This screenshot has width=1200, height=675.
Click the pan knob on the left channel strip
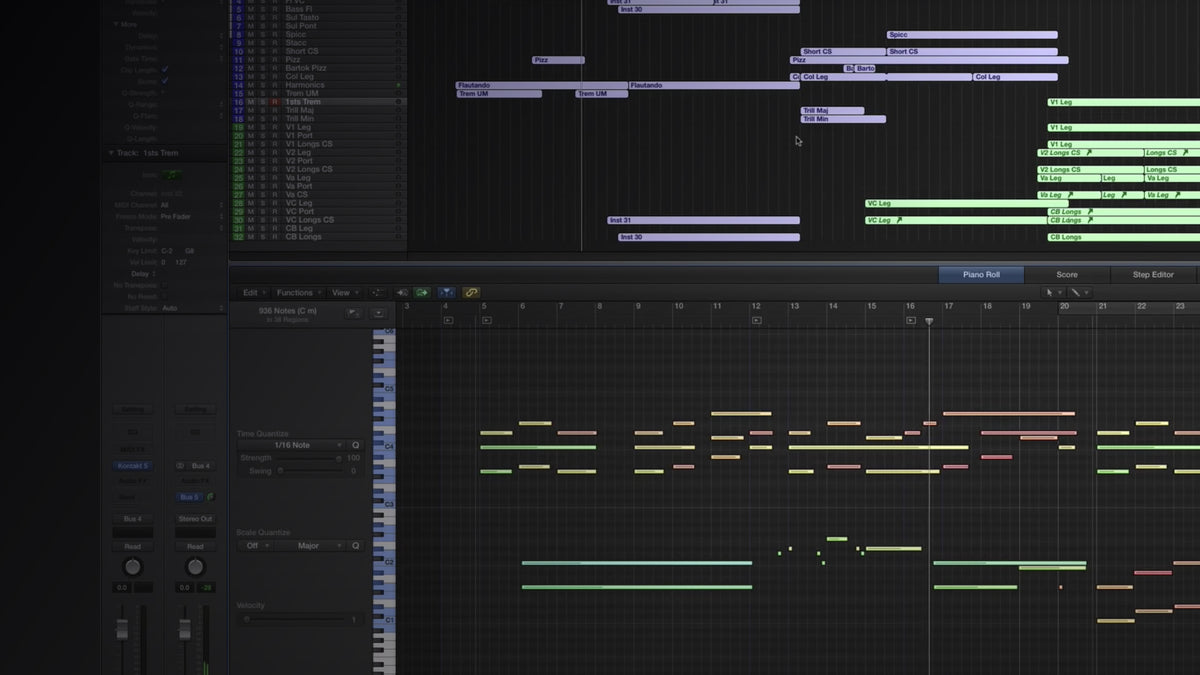click(132, 567)
